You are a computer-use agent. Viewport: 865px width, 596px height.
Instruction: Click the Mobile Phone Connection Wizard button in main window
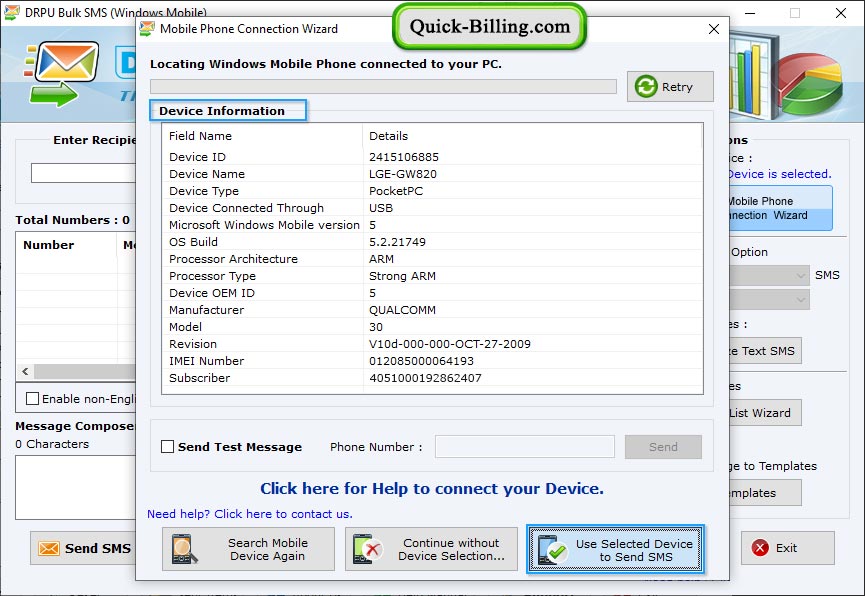point(780,208)
